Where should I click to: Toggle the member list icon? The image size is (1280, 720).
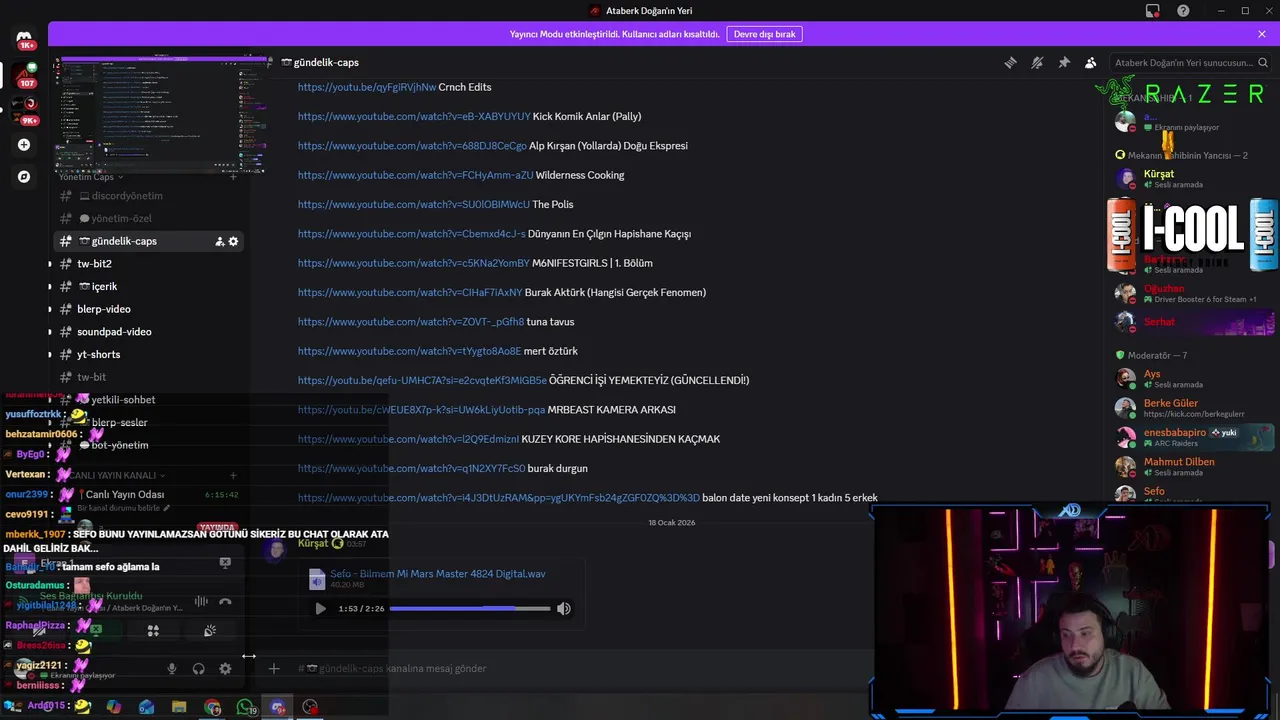point(1091,62)
